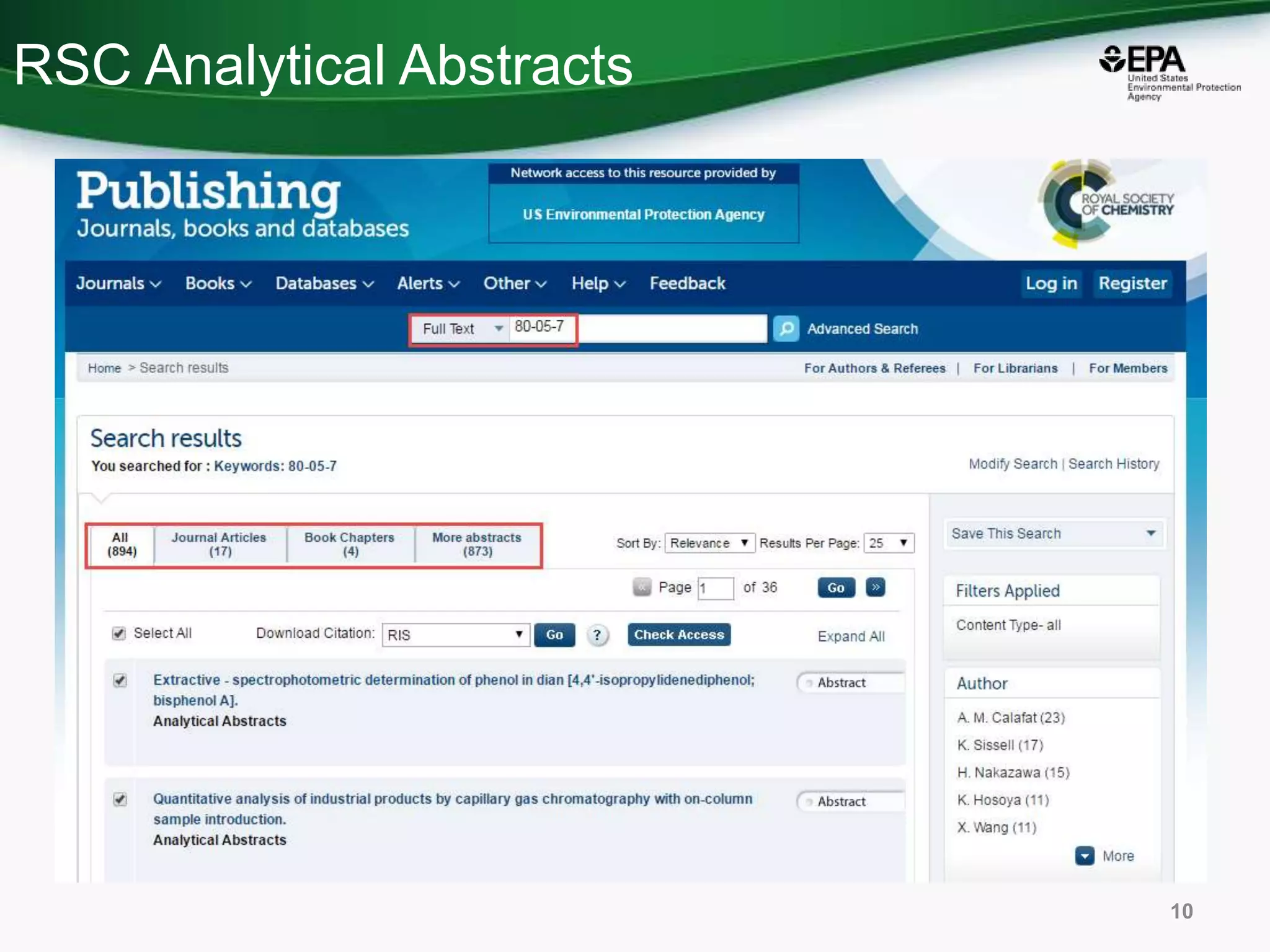Click the next page double-arrow icon
This screenshot has height=952, width=1270.
pos(876,587)
